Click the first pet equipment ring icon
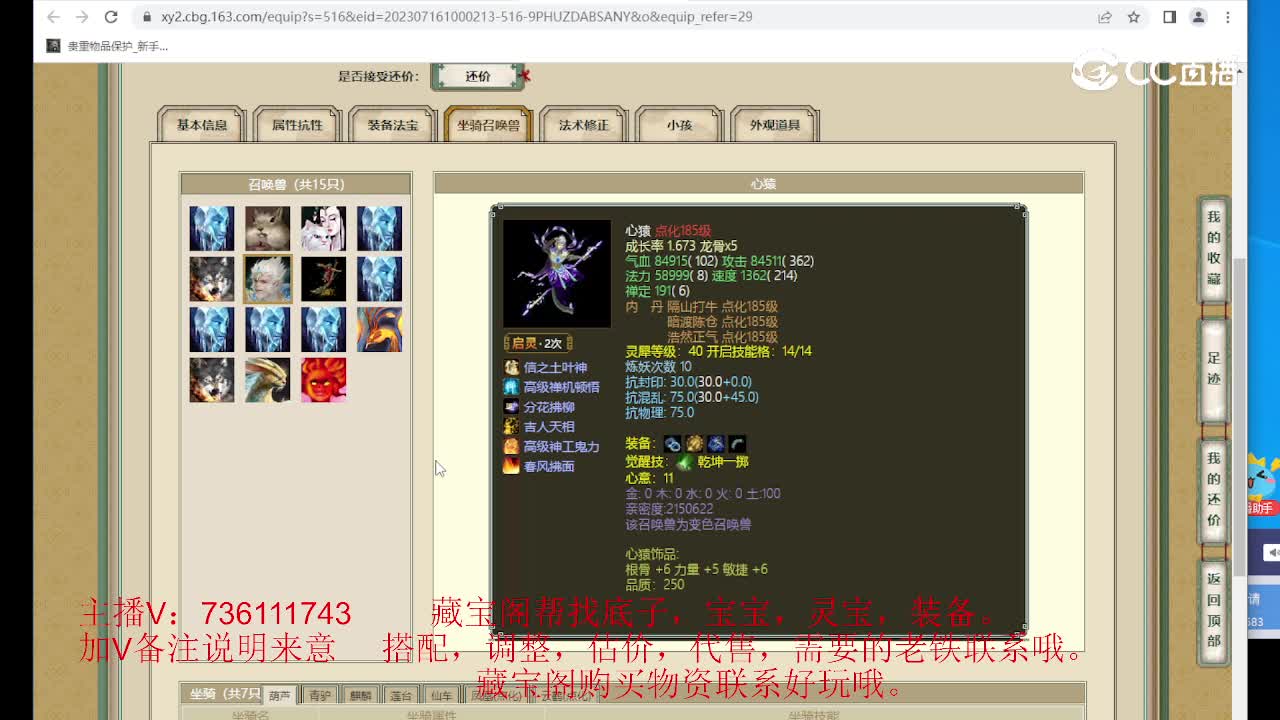1280x720 pixels. click(x=672, y=443)
